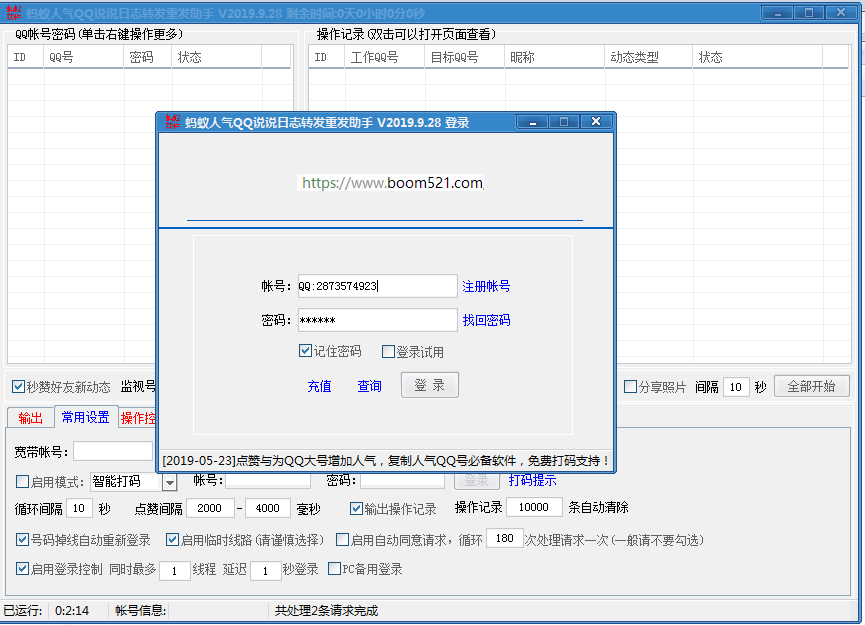865x625 pixels.
Task: Minimize the login dialog
Action: [x=532, y=121]
